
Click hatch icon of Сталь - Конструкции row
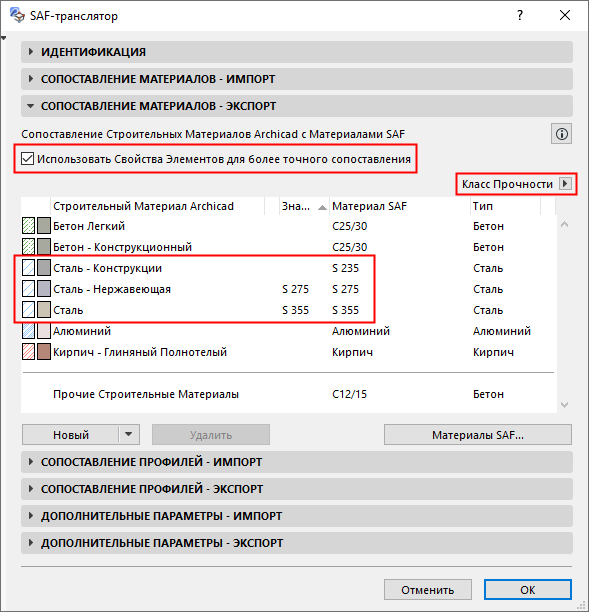[28, 268]
